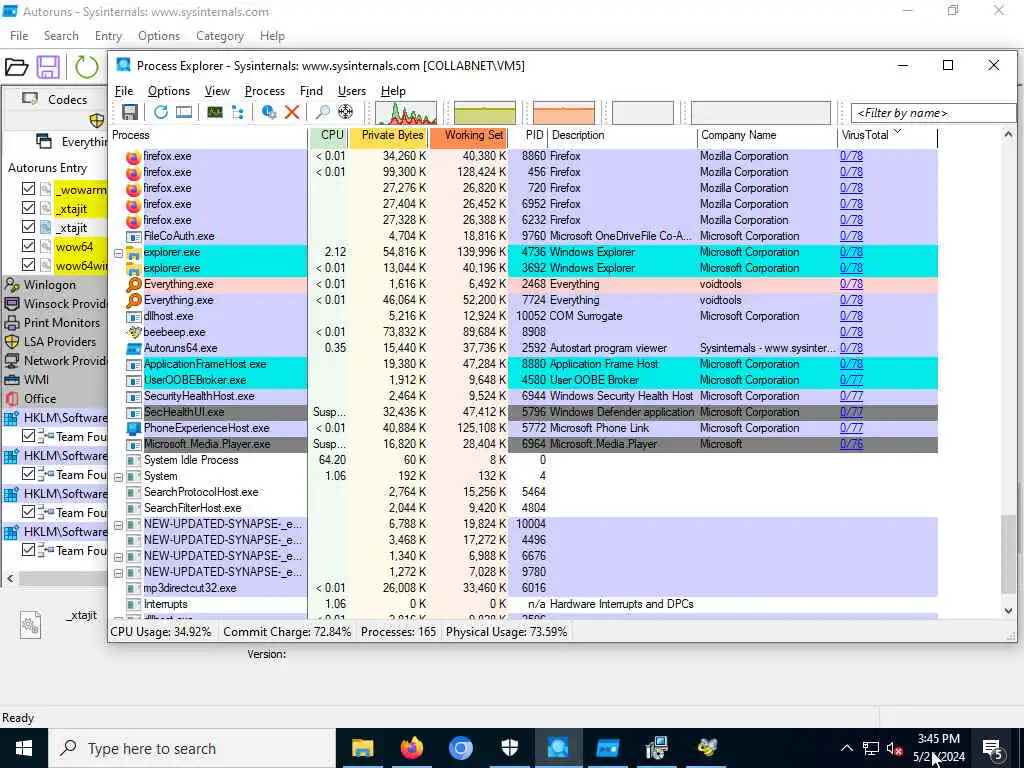Open the Category menu in Autoruns
The image size is (1024, 768).
point(219,36)
